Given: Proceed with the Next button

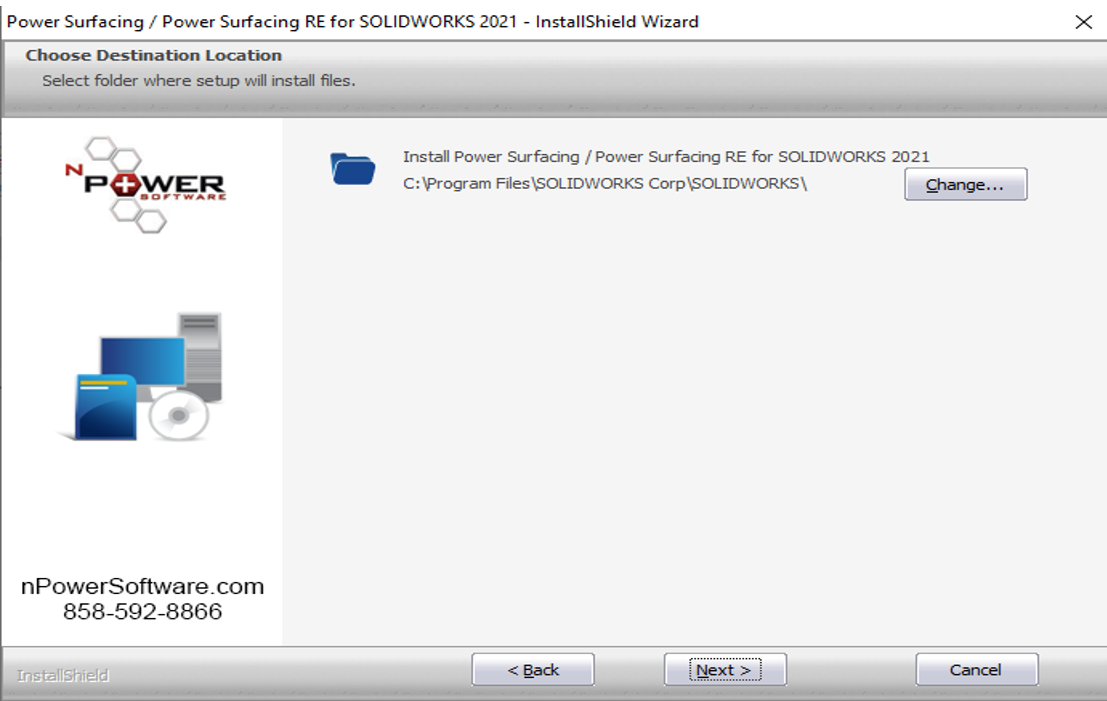Looking at the screenshot, I should tap(724, 669).
